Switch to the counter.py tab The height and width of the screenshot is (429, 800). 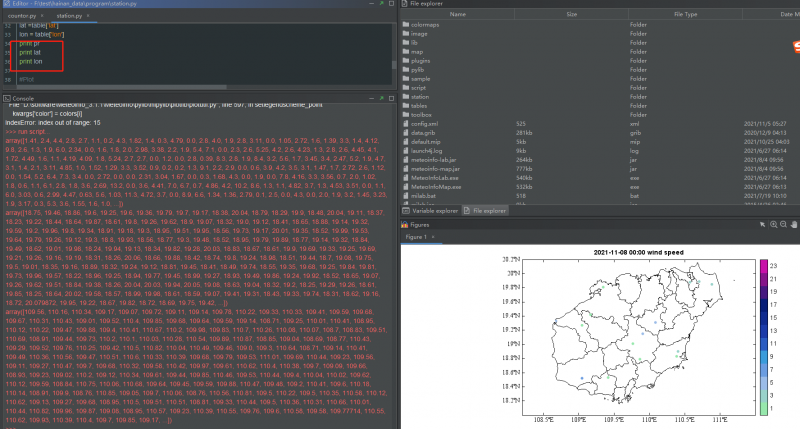click(x=22, y=17)
